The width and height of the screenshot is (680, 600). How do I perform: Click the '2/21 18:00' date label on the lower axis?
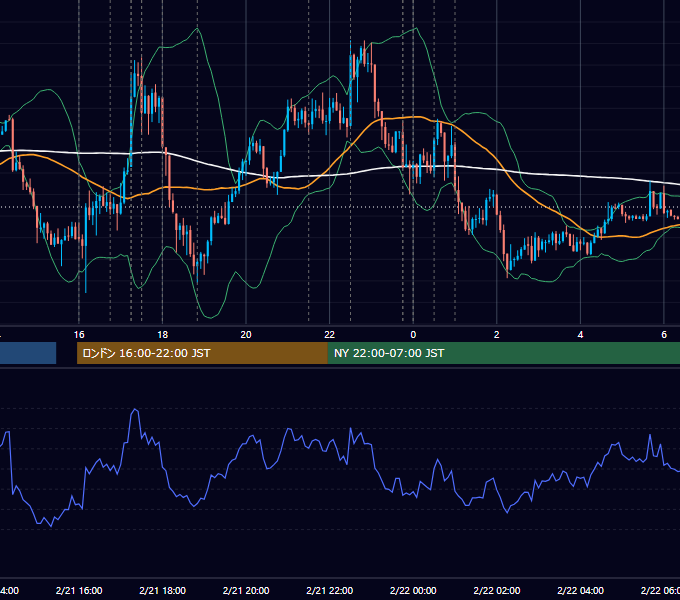(163, 590)
